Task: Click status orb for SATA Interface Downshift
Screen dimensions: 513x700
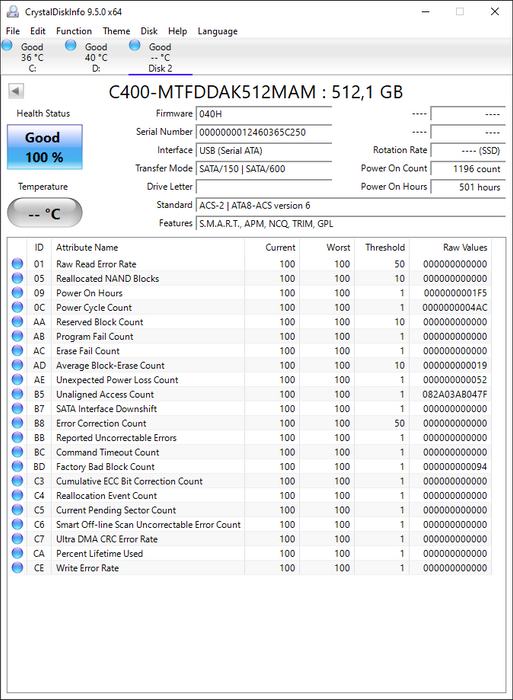Action: (17, 408)
